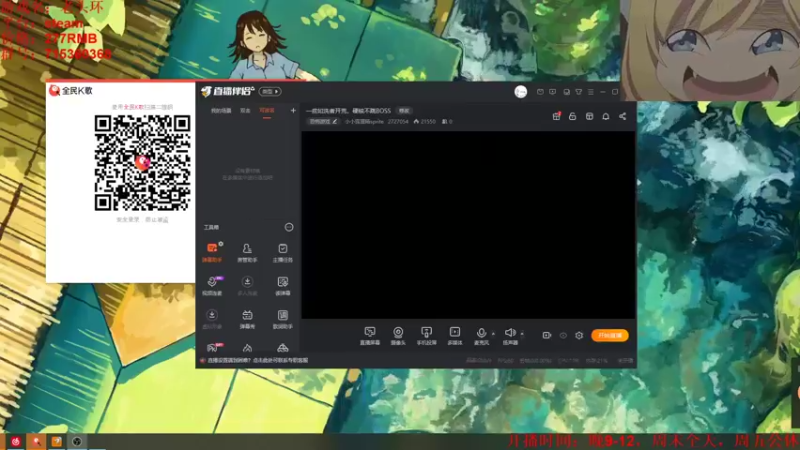Switch to the 我的场景 scenes tab
Image resolution: width=800 pixels, height=450 pixels.
221,111
